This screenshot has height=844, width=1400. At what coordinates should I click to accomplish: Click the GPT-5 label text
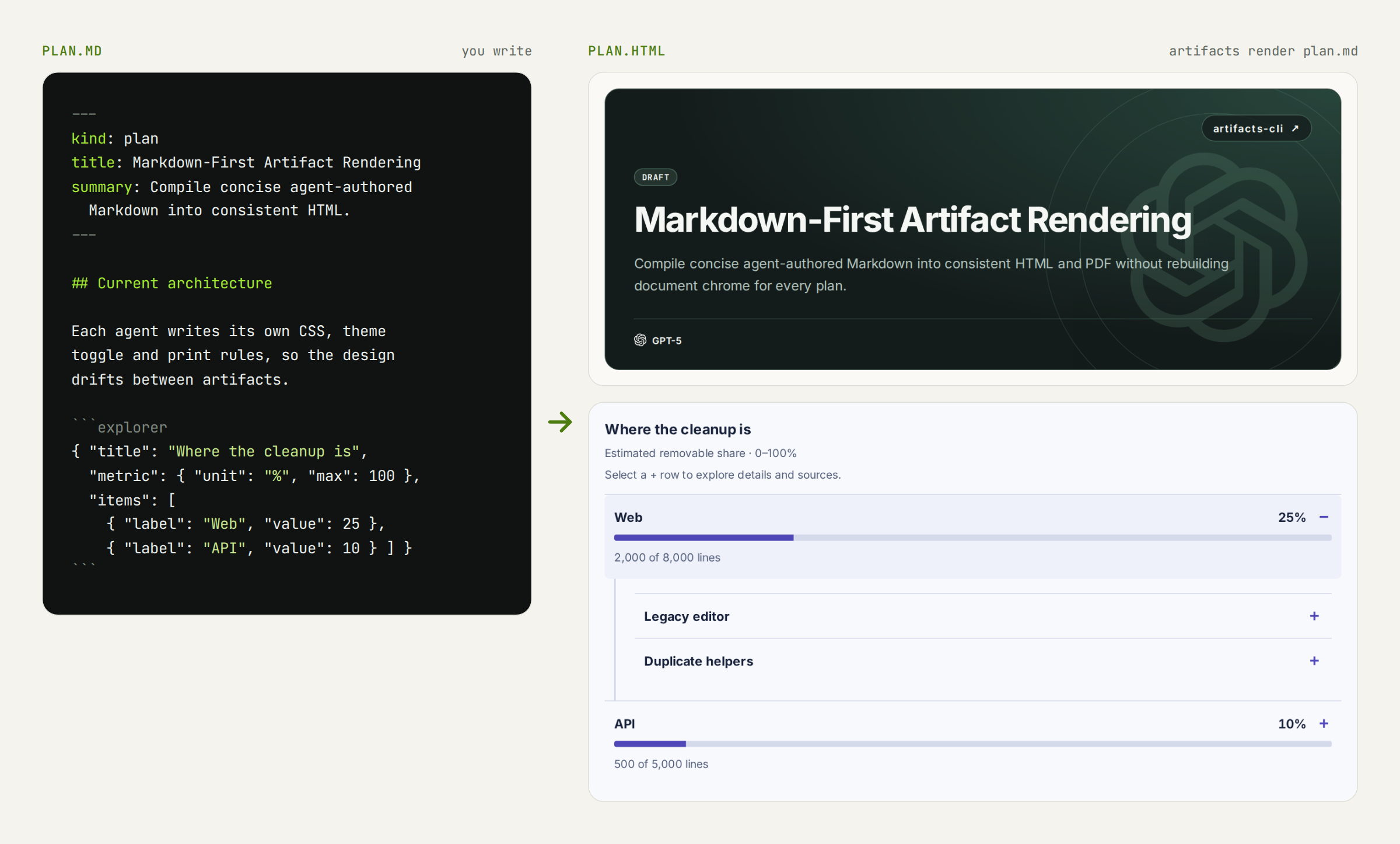(667, 340)
